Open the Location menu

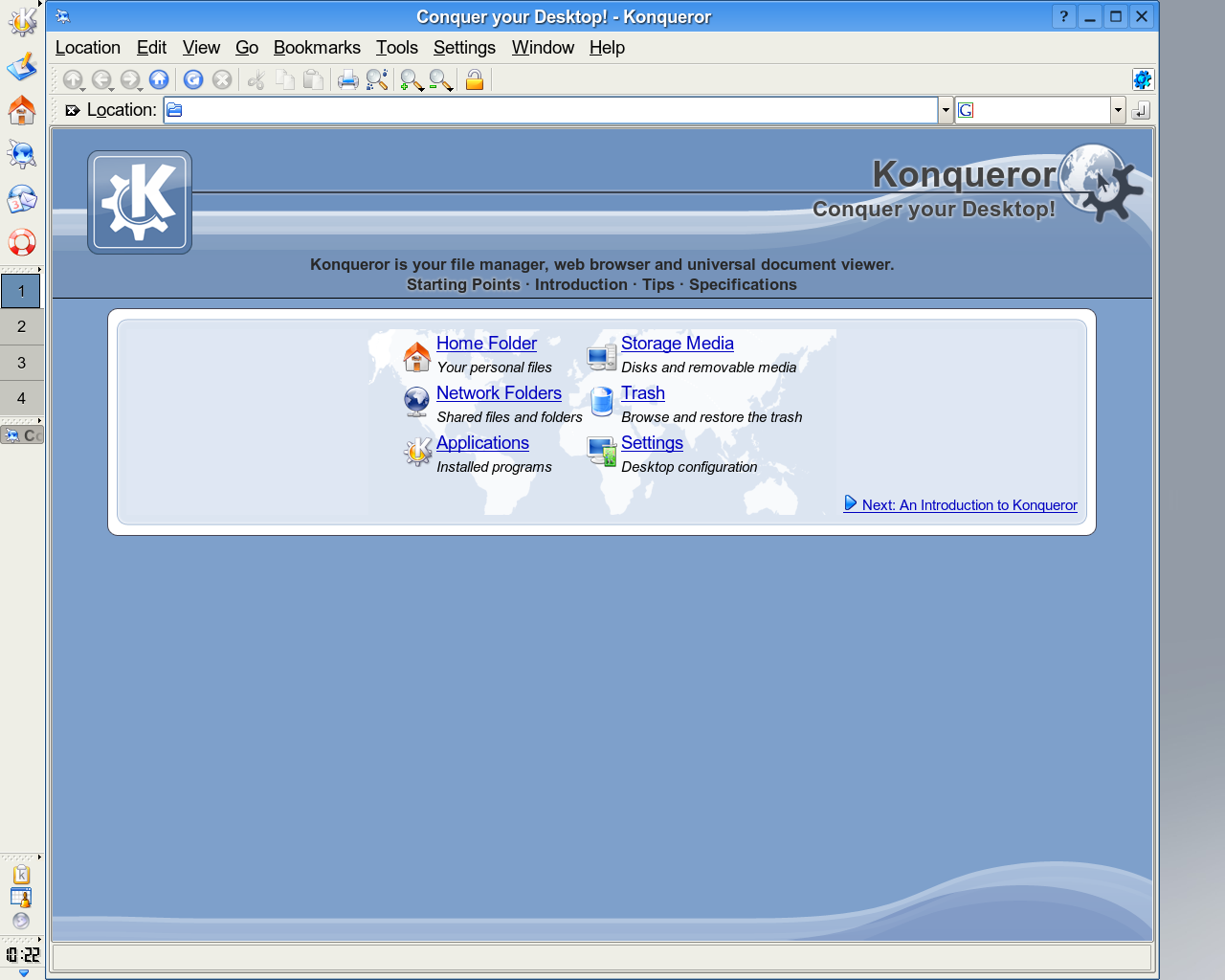click(88, 48)
